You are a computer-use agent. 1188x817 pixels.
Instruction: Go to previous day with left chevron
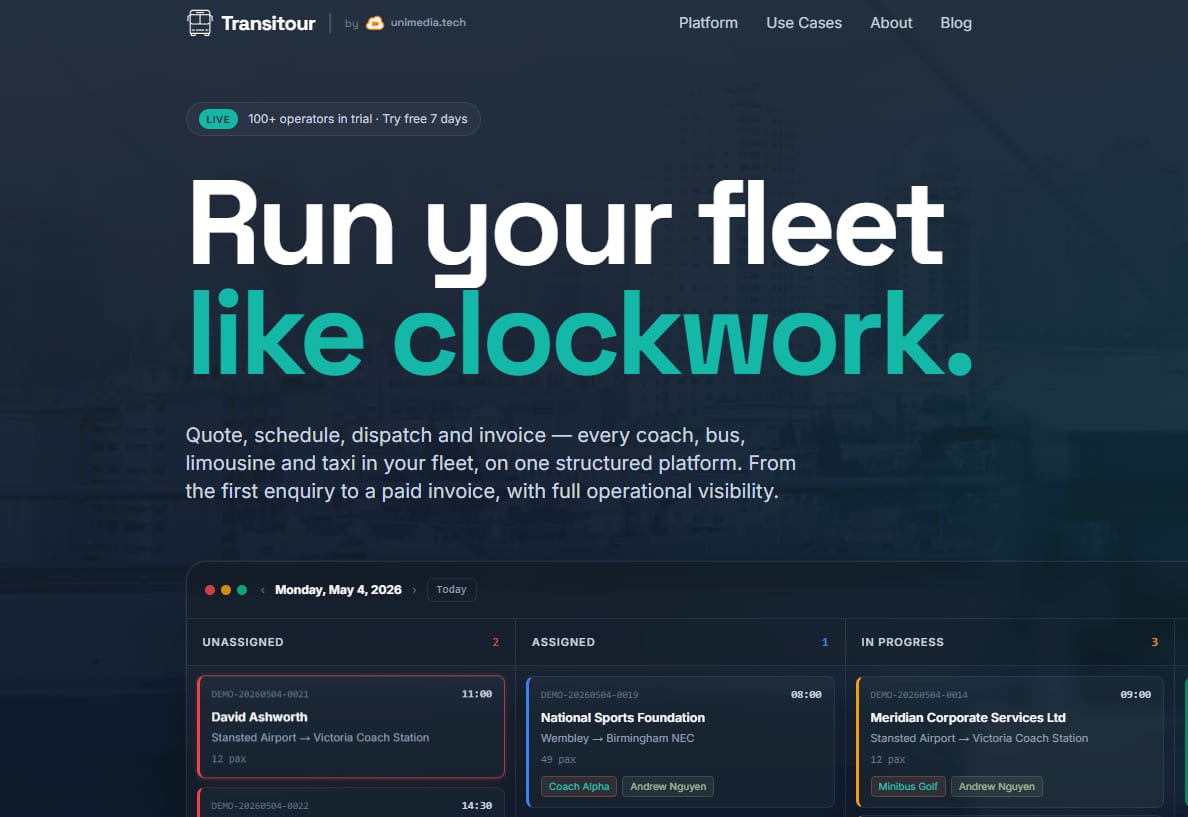pos(262,590)
